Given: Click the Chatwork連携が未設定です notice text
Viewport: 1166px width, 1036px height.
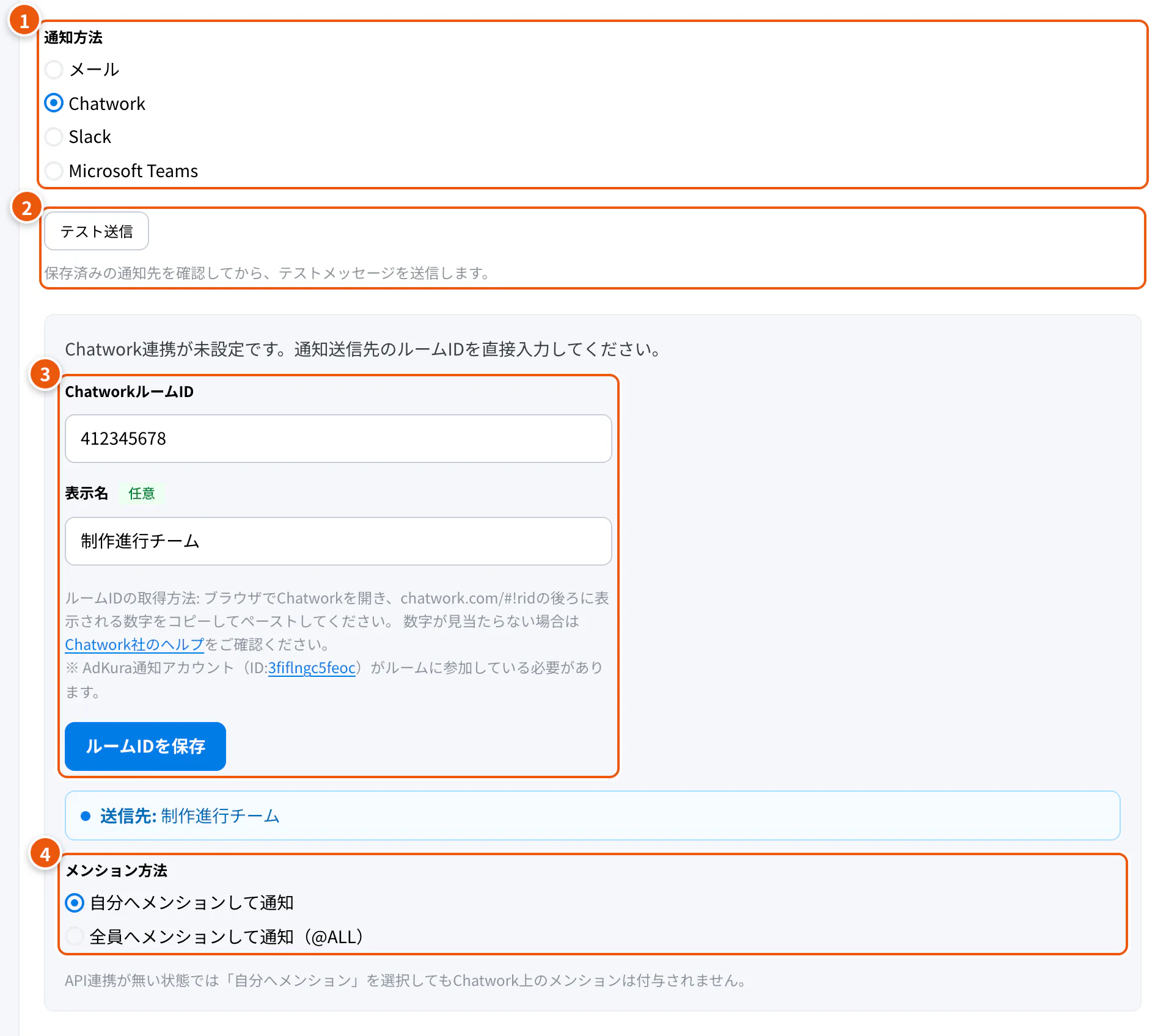Looking at the screenshot, I should coord(364,349).
